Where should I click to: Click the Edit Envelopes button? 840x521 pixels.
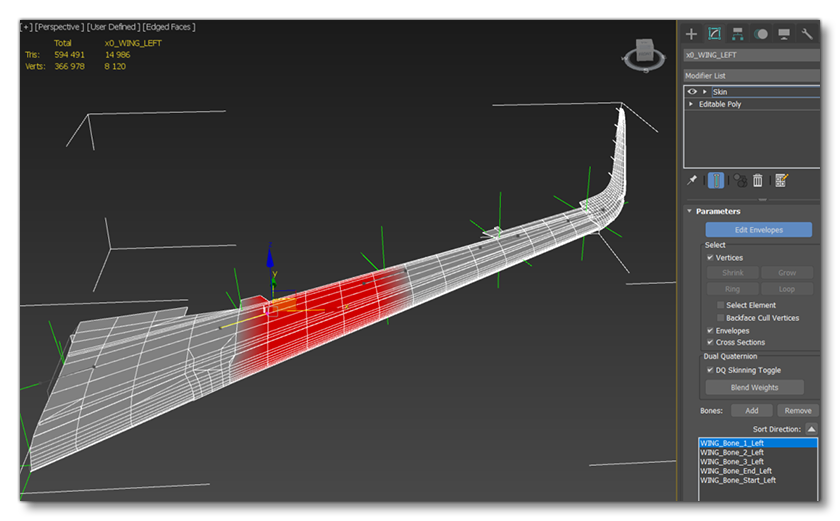[758, 230]
